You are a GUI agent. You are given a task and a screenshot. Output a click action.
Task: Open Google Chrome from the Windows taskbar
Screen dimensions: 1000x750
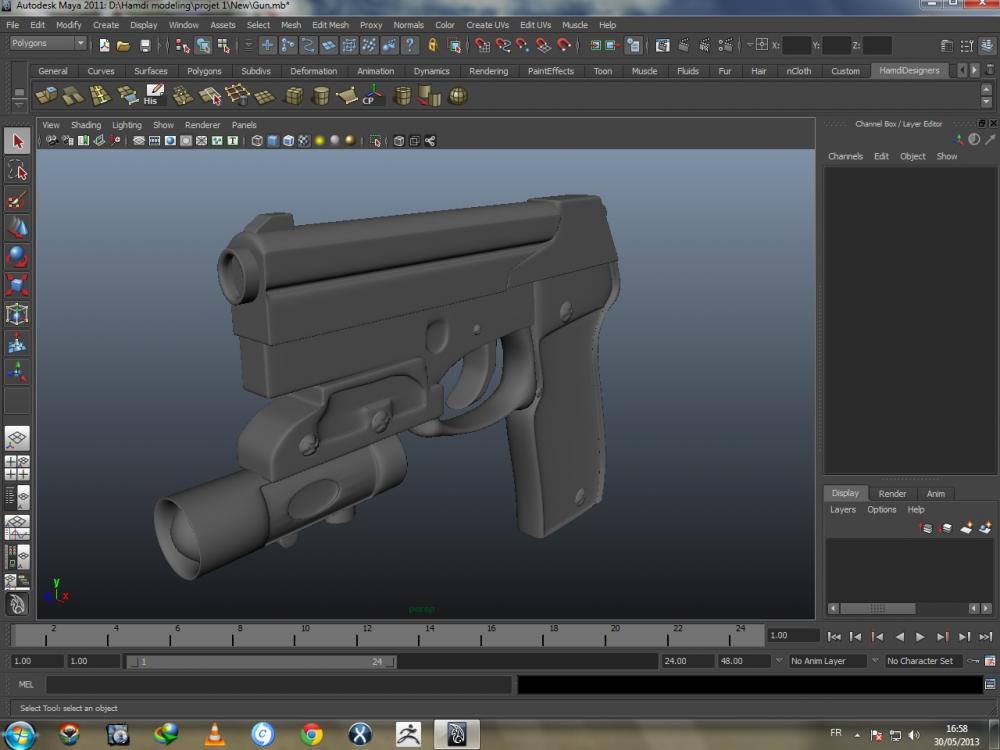click(312, 735)
